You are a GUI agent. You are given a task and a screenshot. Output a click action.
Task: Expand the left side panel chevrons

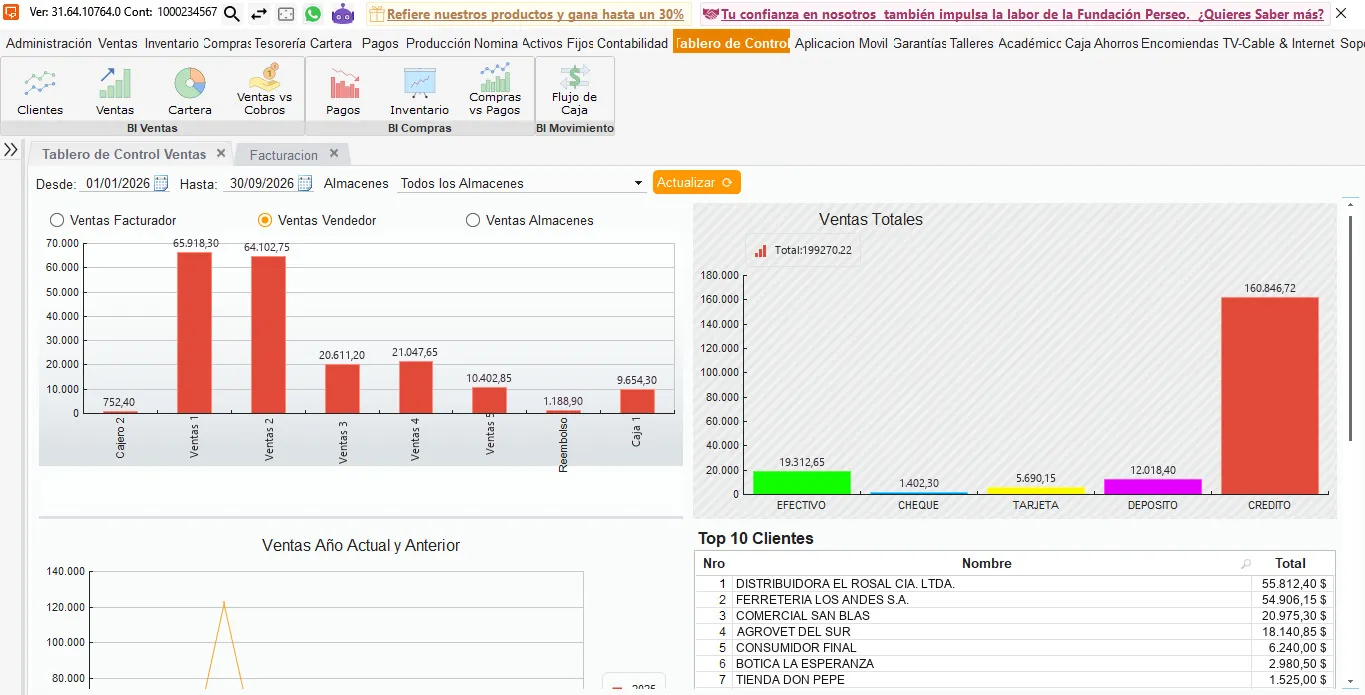tap(11, 150)
